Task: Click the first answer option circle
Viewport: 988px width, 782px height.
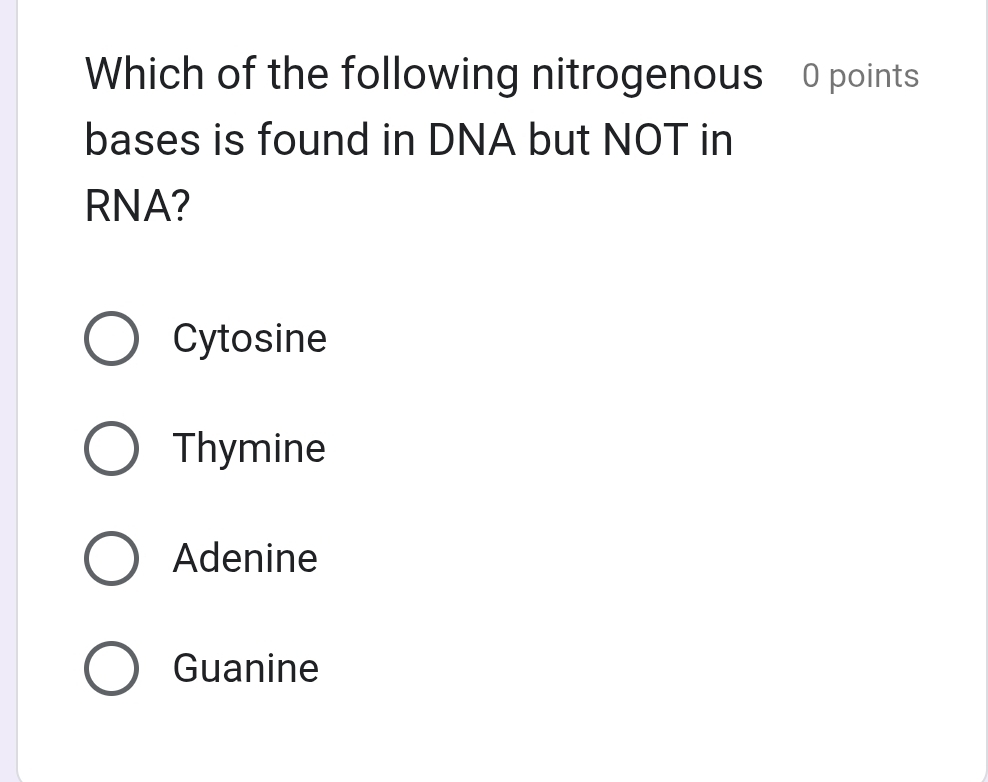Action: click(x=112, y=338)
